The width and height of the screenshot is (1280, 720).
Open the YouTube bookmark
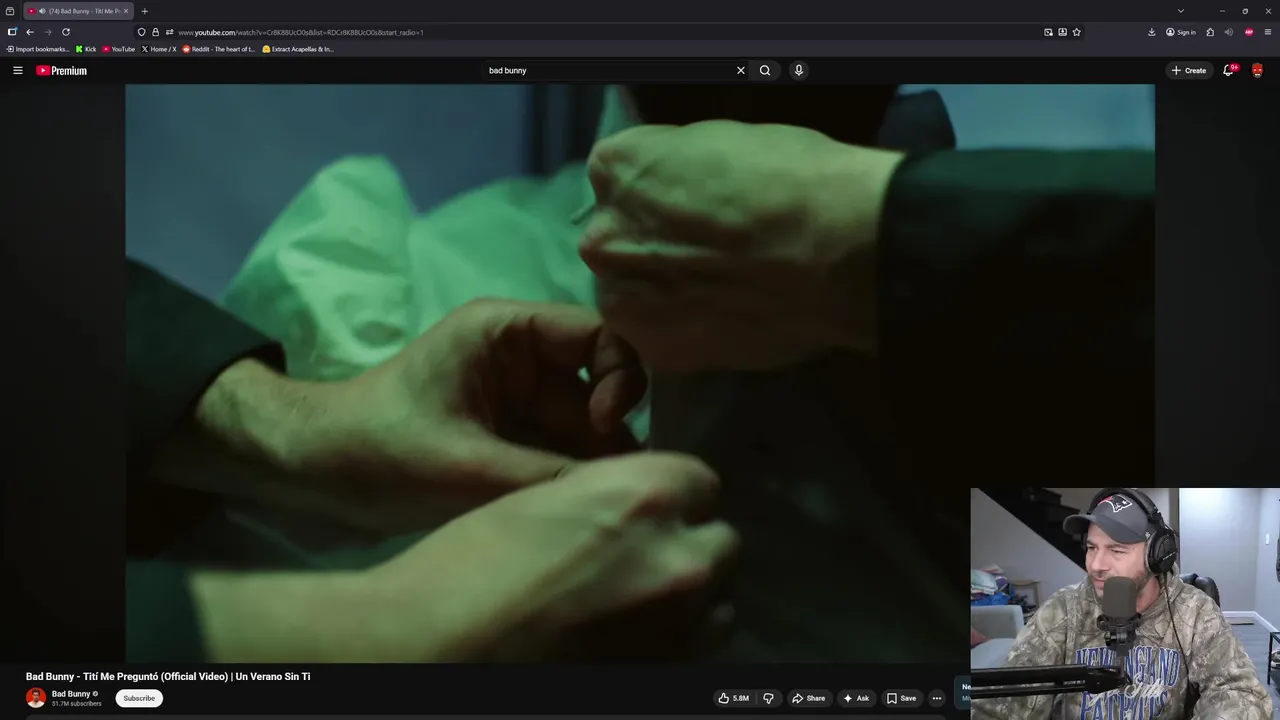(118, 49)
